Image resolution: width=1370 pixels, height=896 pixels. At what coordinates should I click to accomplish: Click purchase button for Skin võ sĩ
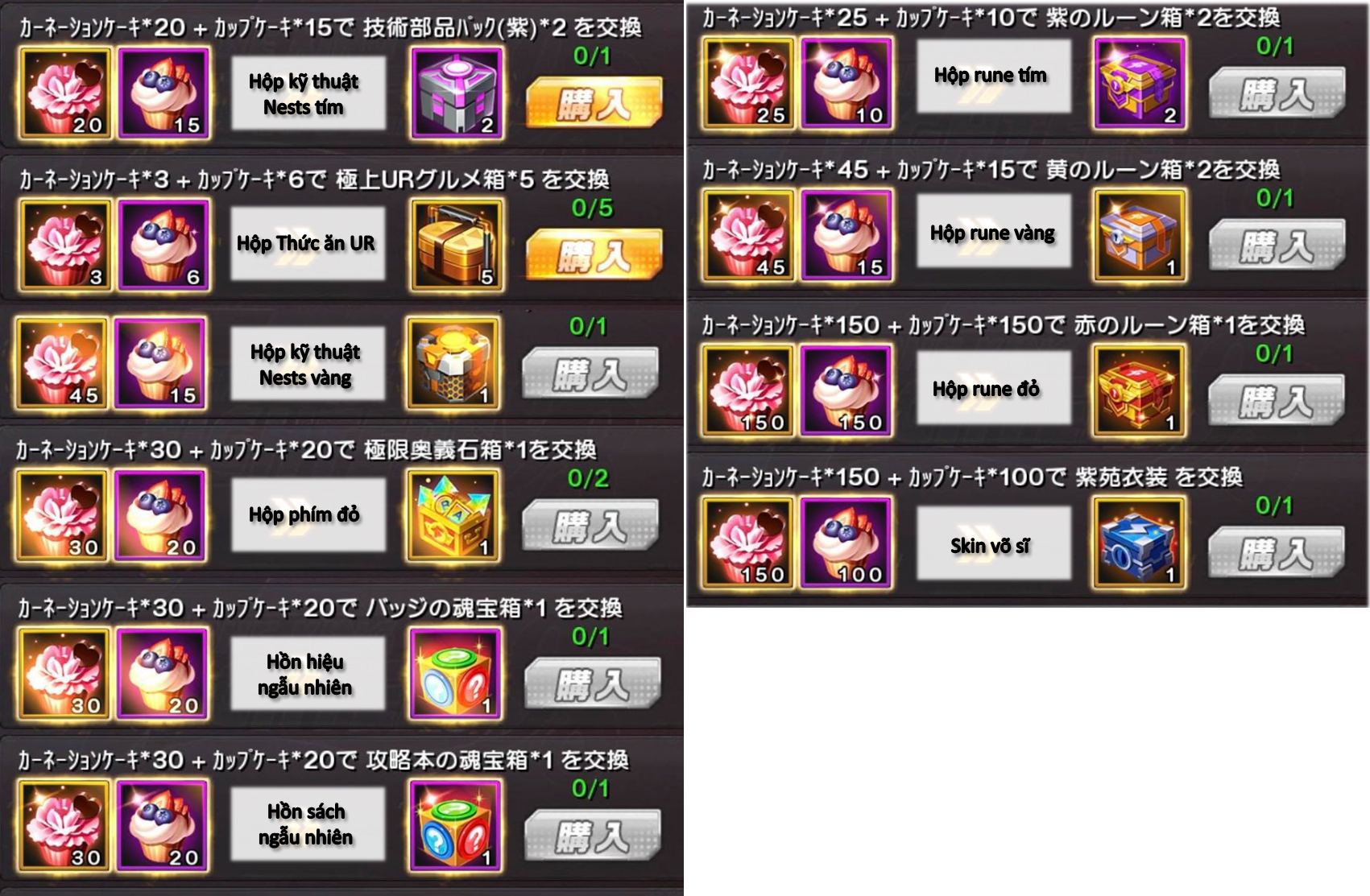click(1277, 553)
